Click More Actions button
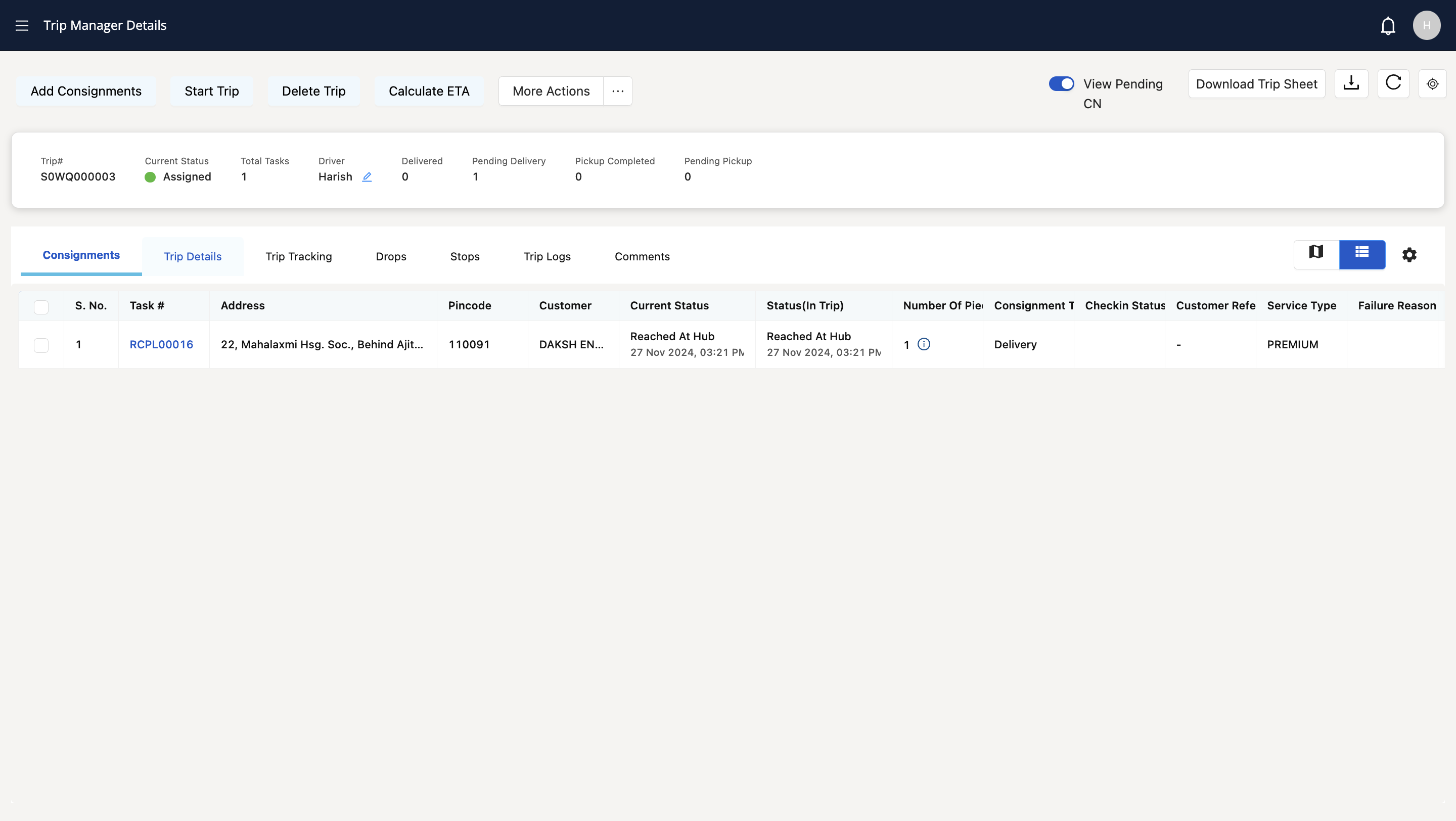 point(551,91)
